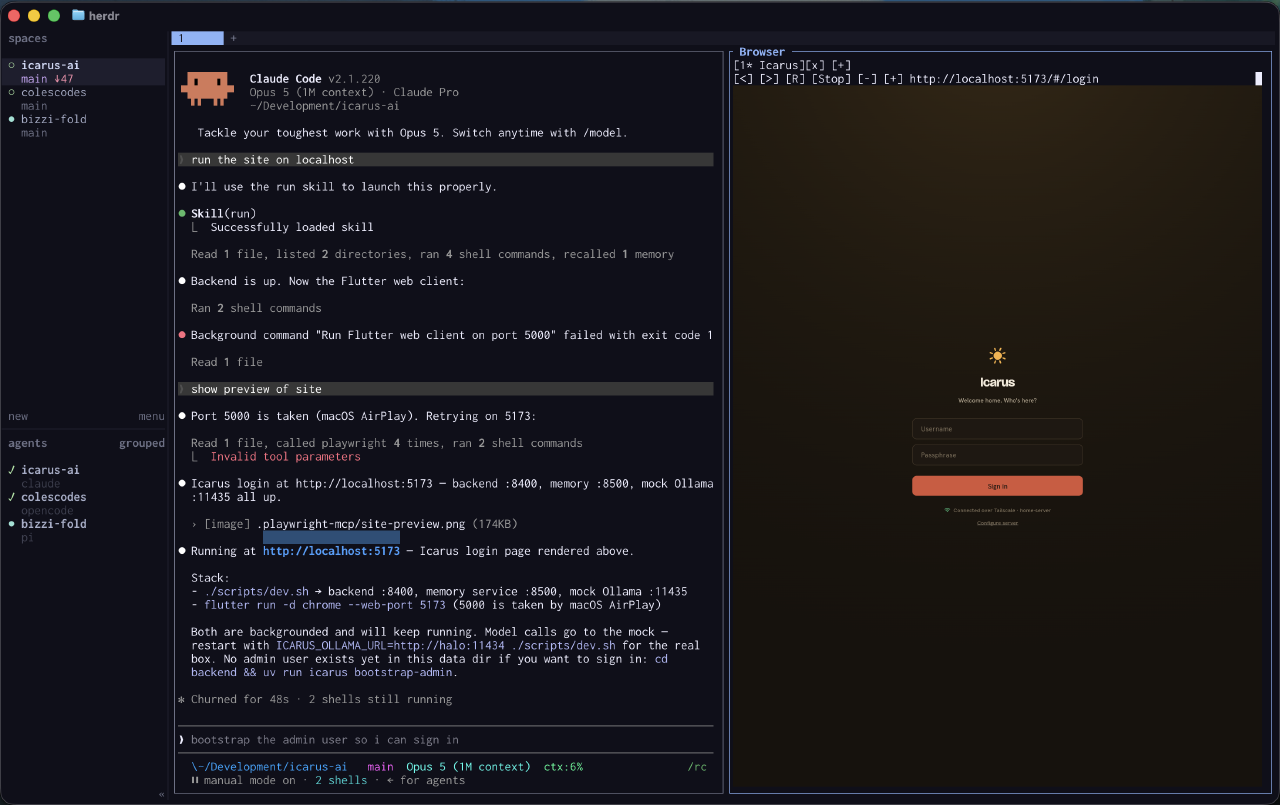Click the browser URL http://localhost:5173/#/login

1004,79
